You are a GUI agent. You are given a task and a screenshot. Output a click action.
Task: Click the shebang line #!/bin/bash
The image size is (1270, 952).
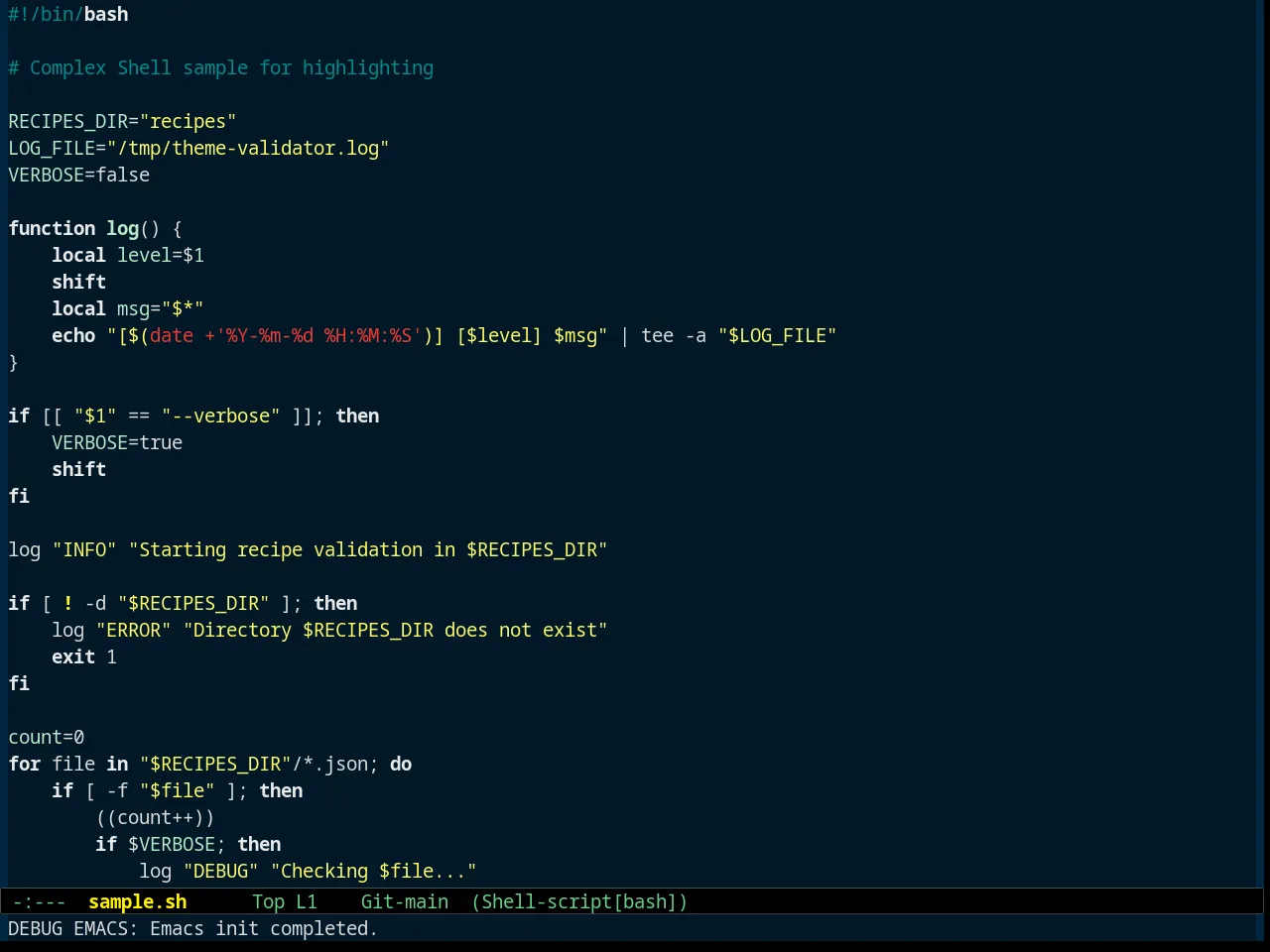point(68,14)
